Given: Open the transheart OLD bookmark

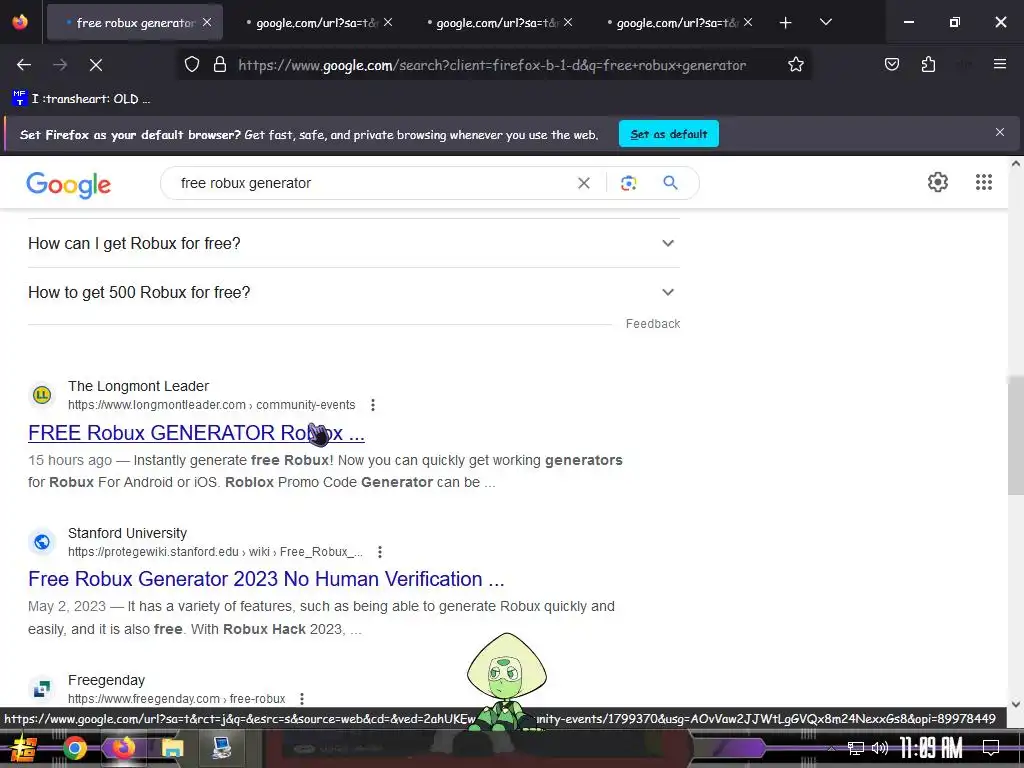Looking at the screenshot, I should coord(81,99).
